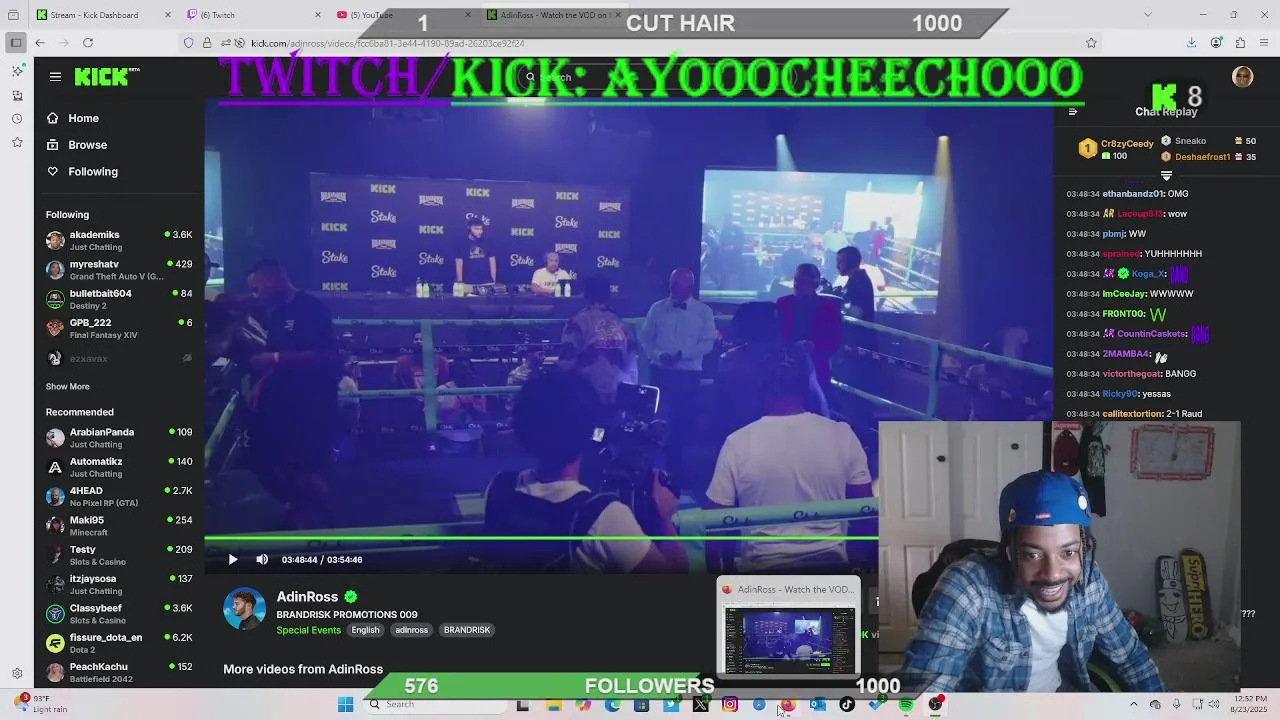
Task: Close the Twitch browser tab
Action: point(318,15)
